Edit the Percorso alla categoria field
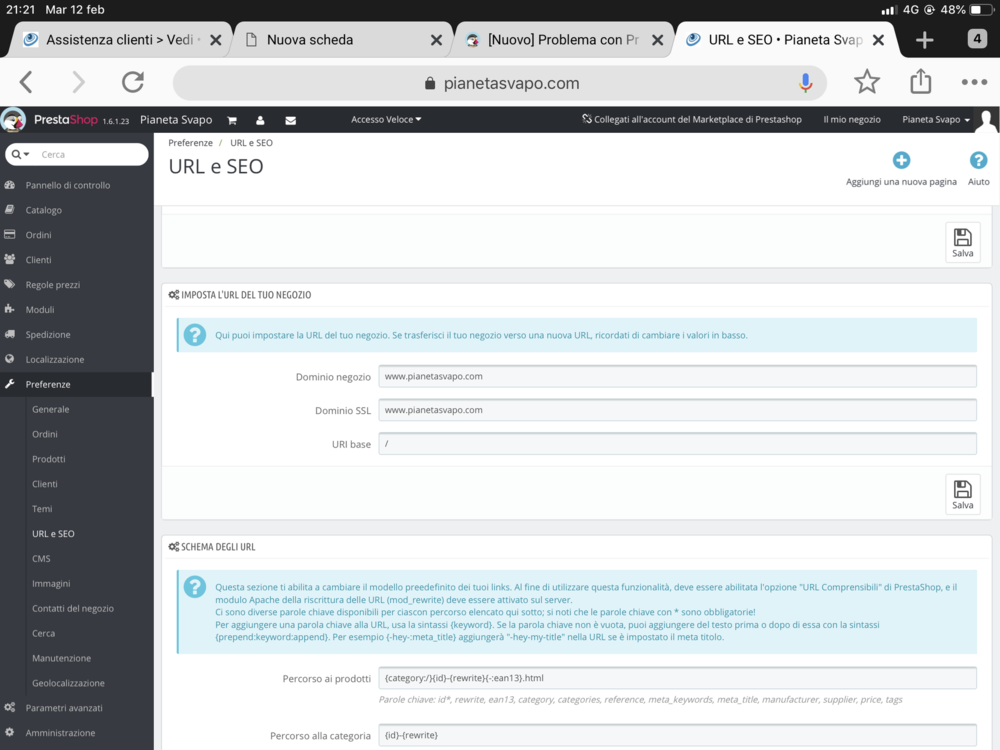The width and height of the screenshot is (1000, 750). tap(677, 735)
